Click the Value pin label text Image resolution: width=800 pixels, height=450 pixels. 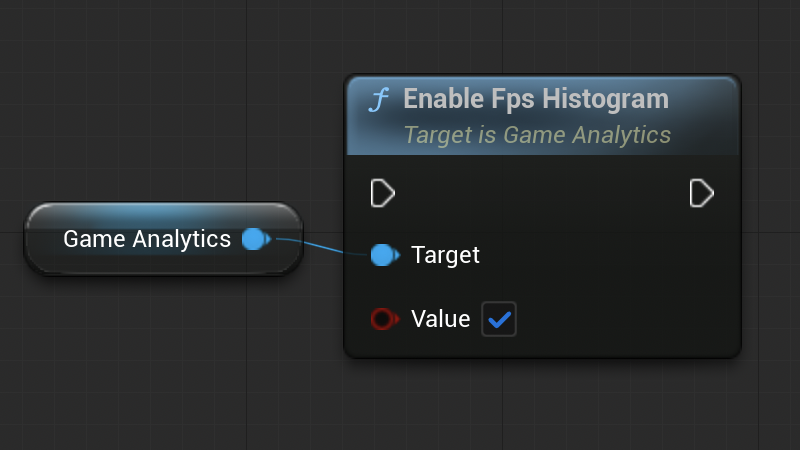pos(440,319)
